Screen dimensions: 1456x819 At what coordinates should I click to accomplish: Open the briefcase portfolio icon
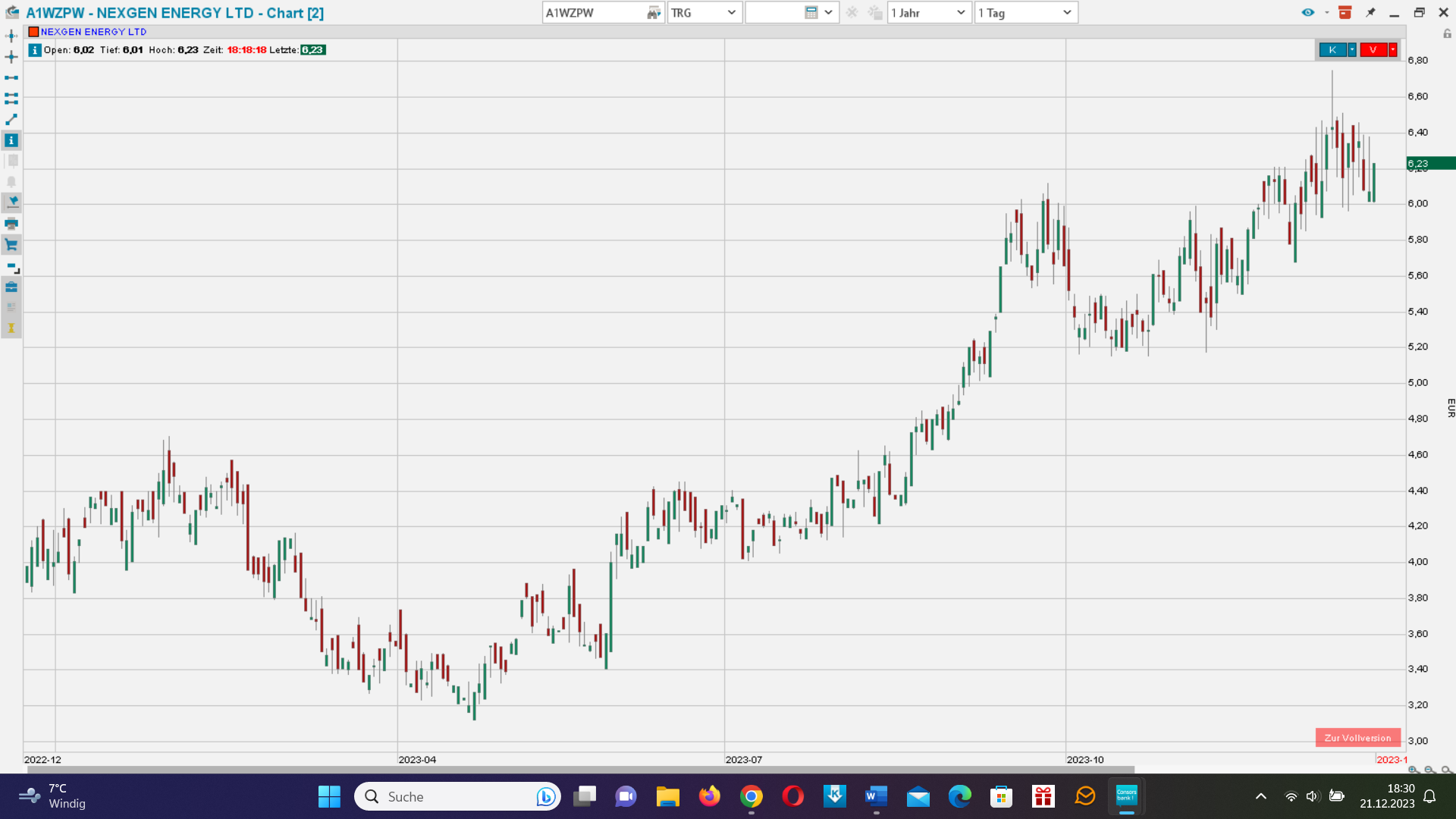(x=11, y=287)
